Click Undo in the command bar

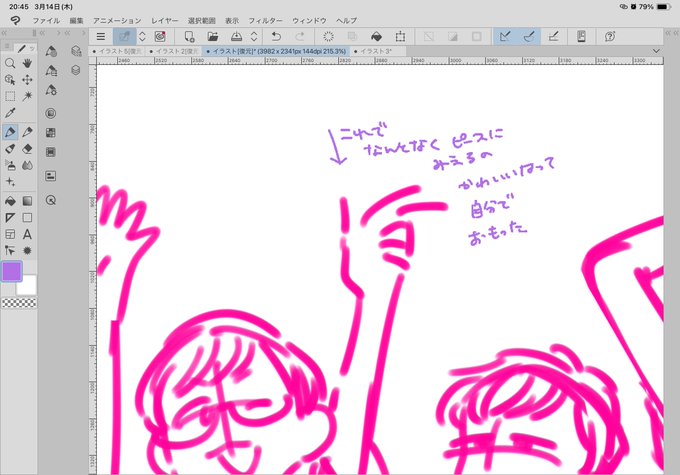tap(276, 37)
